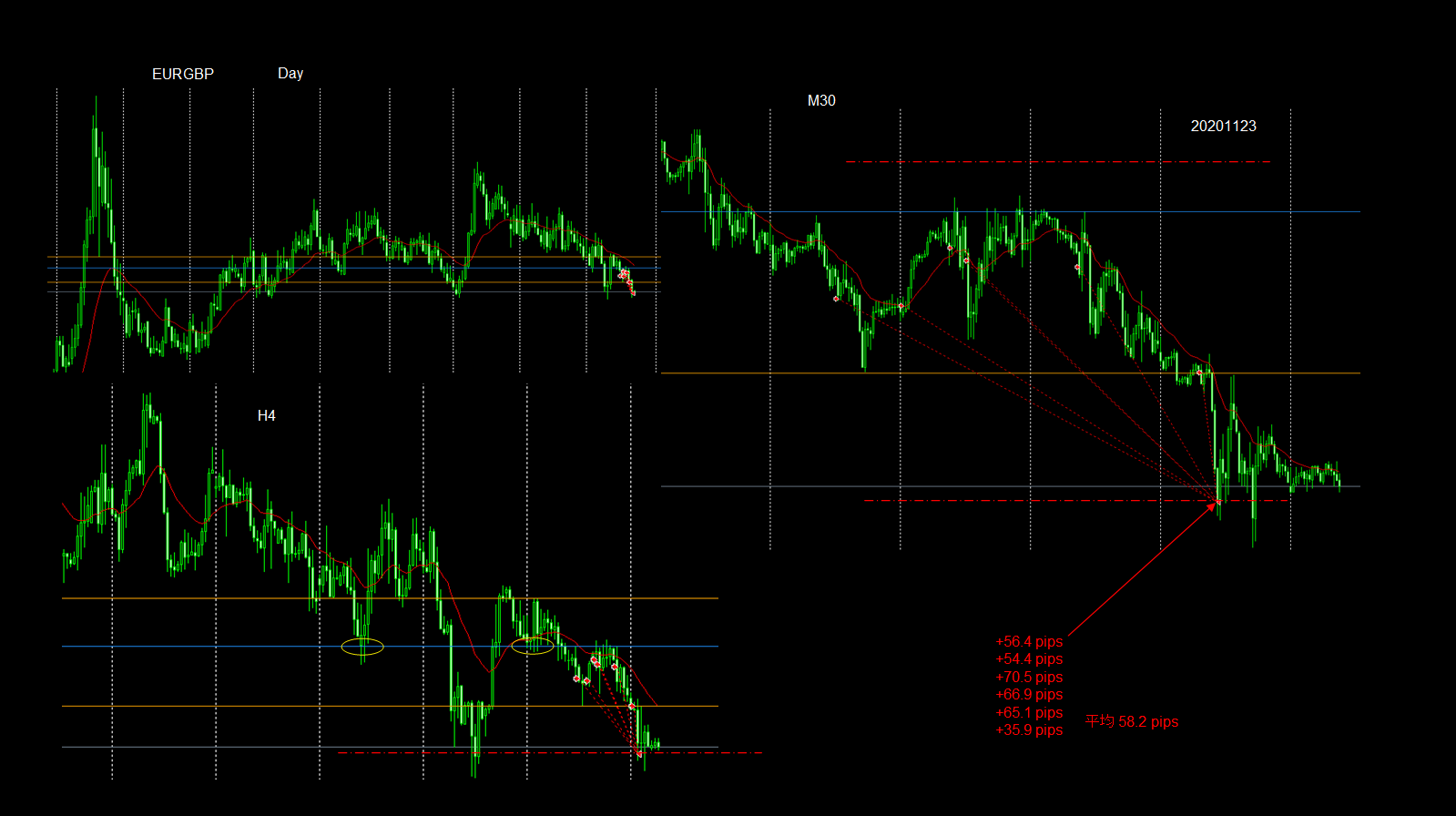Click the 20201123 date label
The image size is (1456, 816).
coord(1223,126)
